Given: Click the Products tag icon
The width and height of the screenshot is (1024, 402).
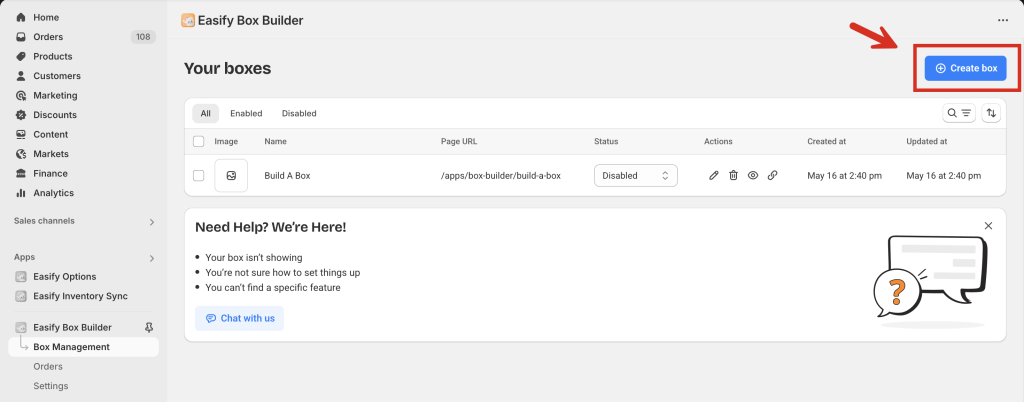Looking at the screenshot, I should [21, 57].
